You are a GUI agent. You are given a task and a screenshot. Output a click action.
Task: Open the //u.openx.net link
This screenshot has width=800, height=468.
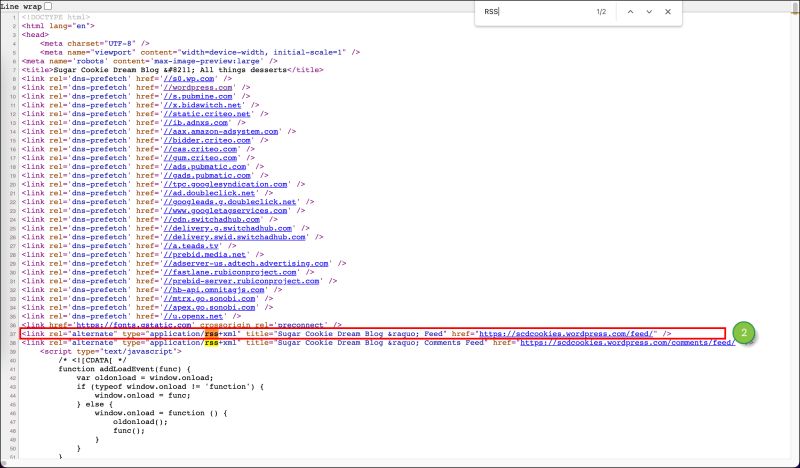(x=193, y=316)
